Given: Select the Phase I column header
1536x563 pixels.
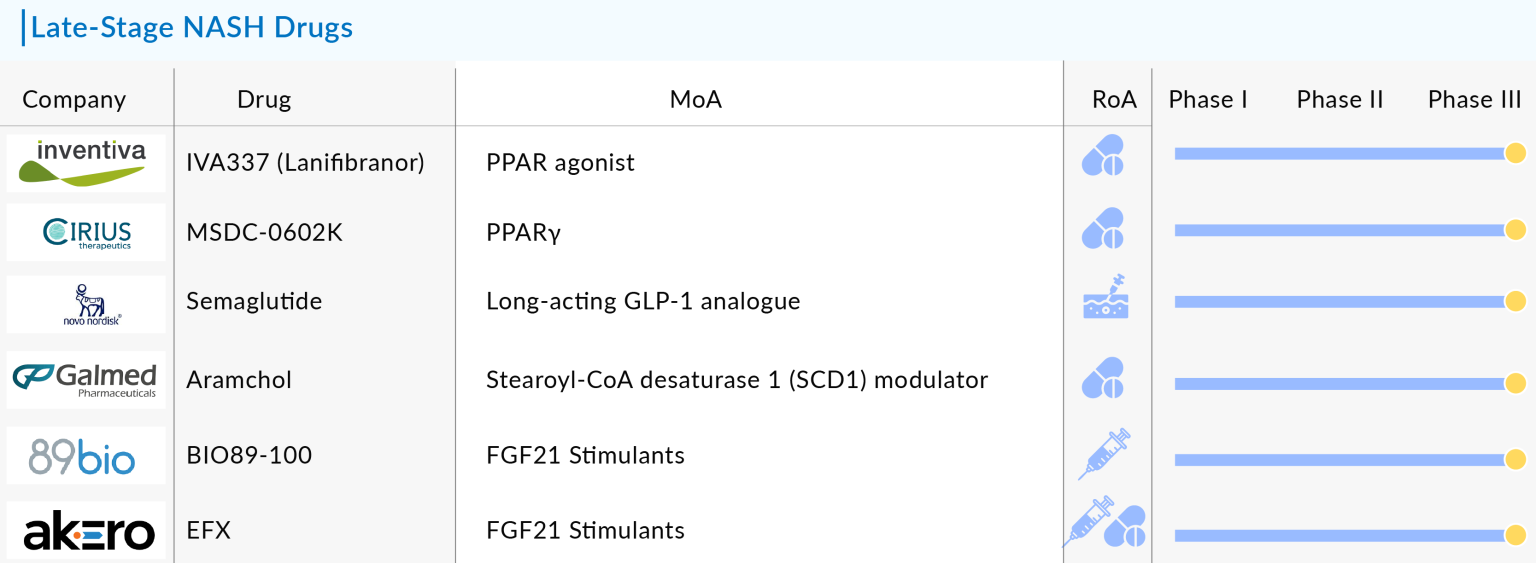Looking at the screenshot, I should click(1208, 99).
